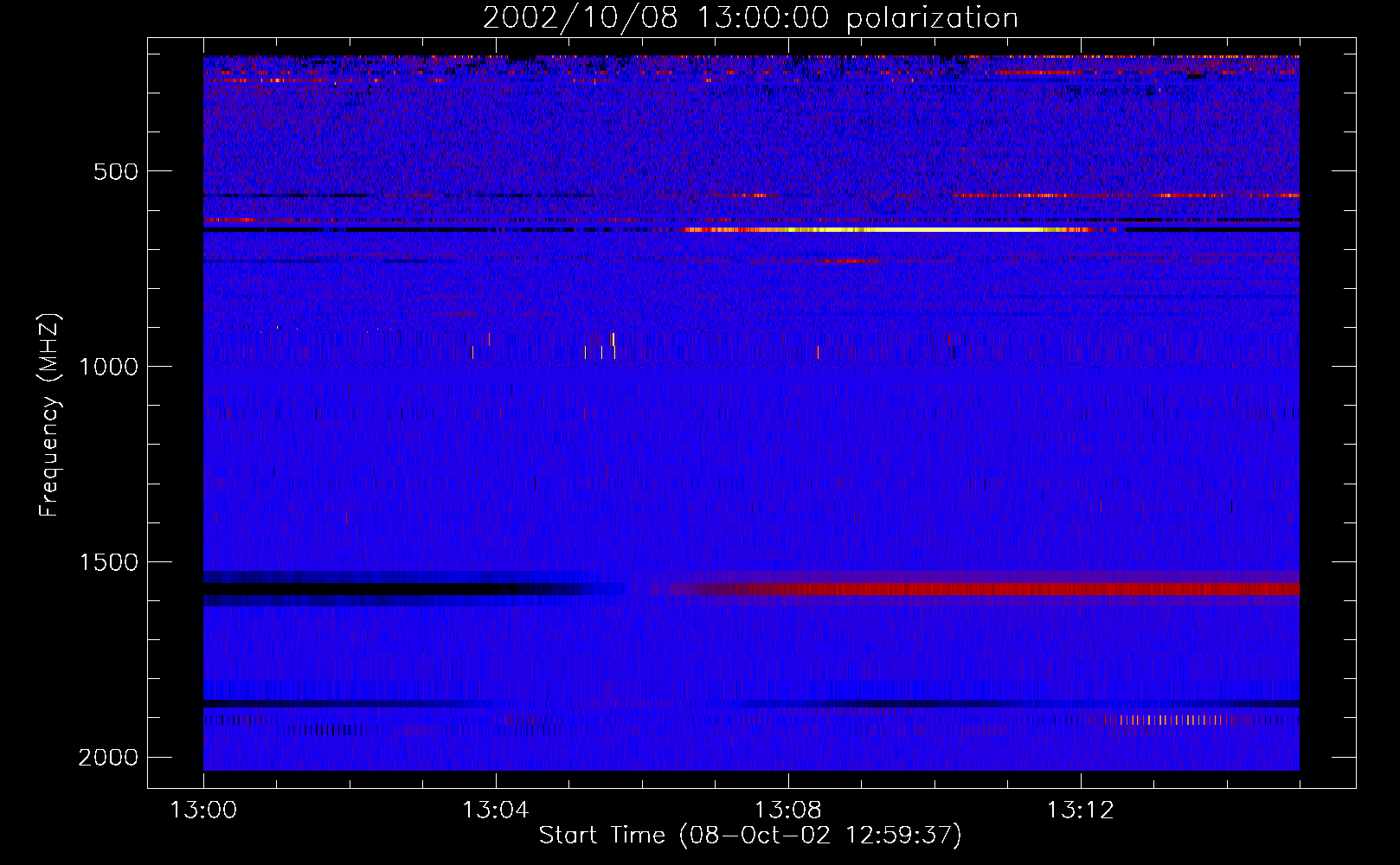Click the 2000 frequency tick label
The image size is (1400, 865).
point(109,758)
